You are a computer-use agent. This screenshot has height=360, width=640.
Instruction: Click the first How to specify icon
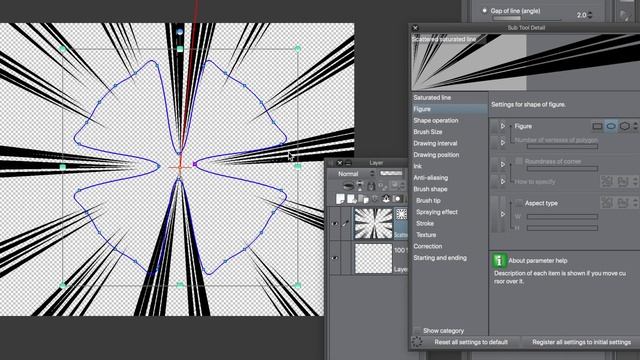(607, 181)
